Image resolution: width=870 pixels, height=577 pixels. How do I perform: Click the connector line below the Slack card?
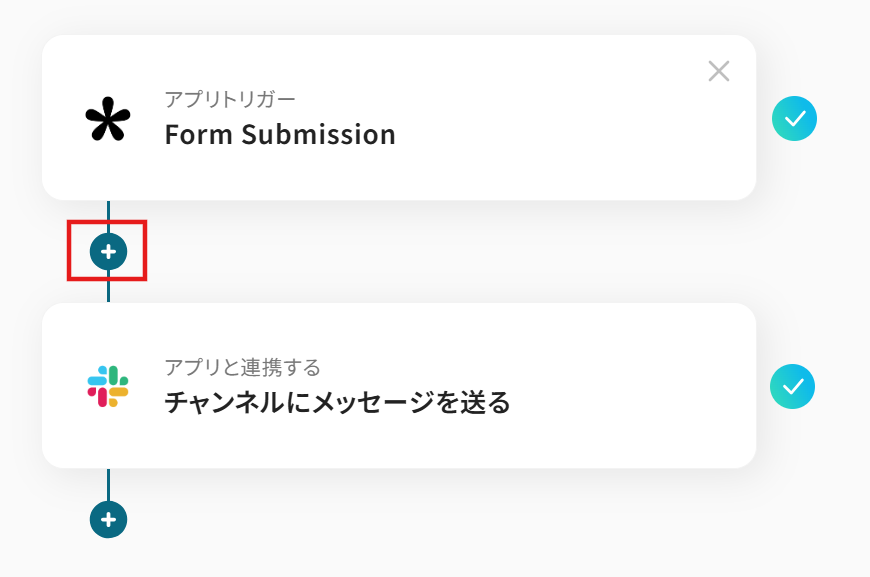[x=108, y=485]
